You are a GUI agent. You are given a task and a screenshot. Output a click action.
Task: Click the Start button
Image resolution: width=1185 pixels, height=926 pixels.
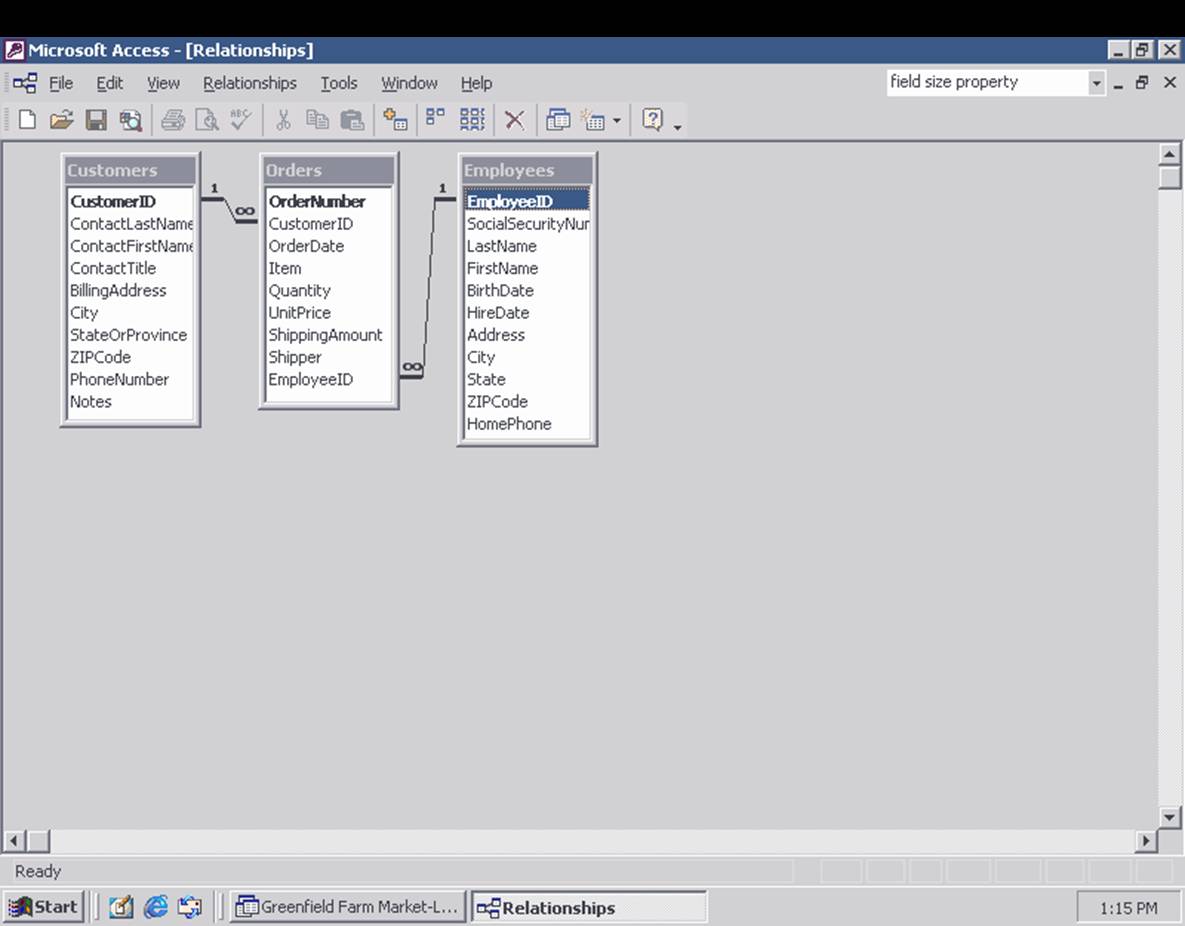click(43, 907)
